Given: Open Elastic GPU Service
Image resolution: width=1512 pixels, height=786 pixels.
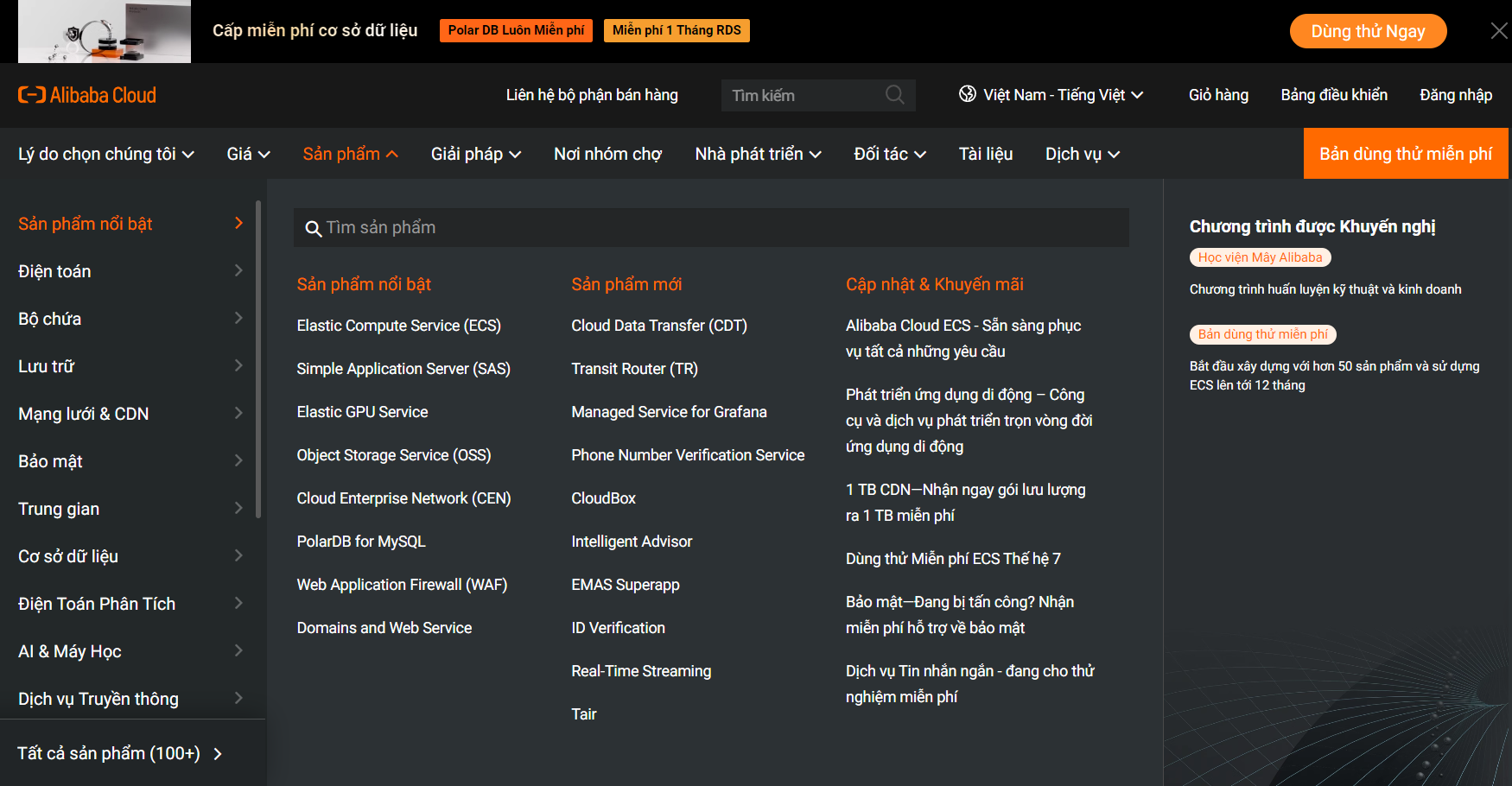Looking at the screenshot, I should point(362,412).
